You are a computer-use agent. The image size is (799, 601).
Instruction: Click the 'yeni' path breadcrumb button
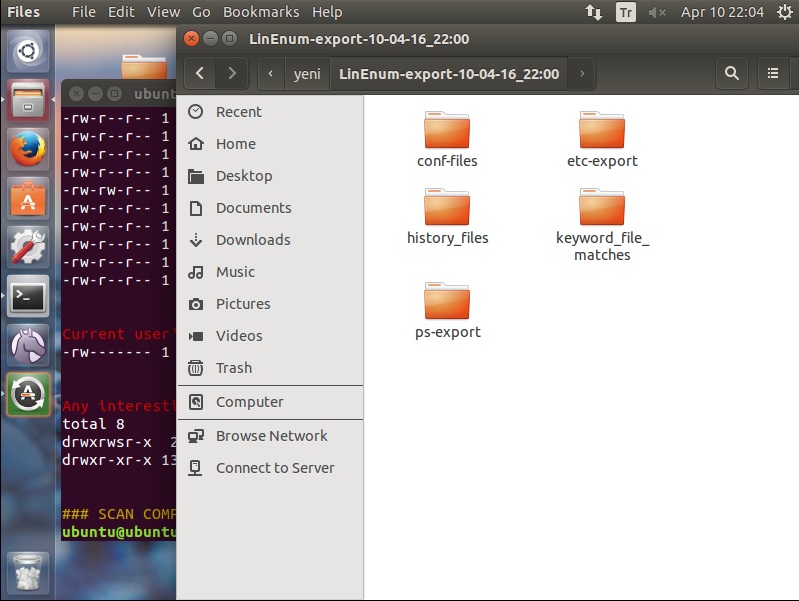tap(306, 73)
